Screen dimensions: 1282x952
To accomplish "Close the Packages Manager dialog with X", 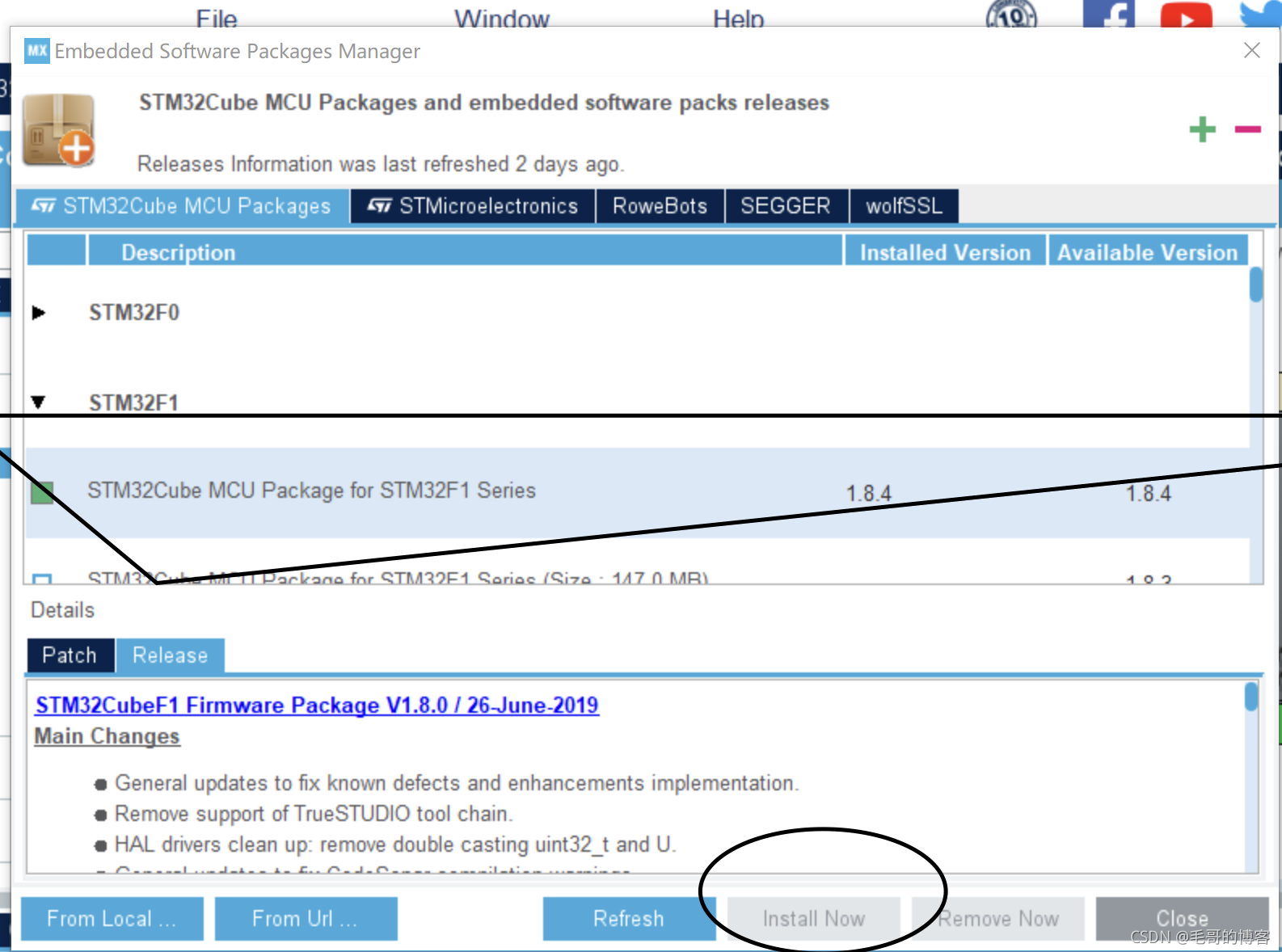I will click(x=1252, y=50).
